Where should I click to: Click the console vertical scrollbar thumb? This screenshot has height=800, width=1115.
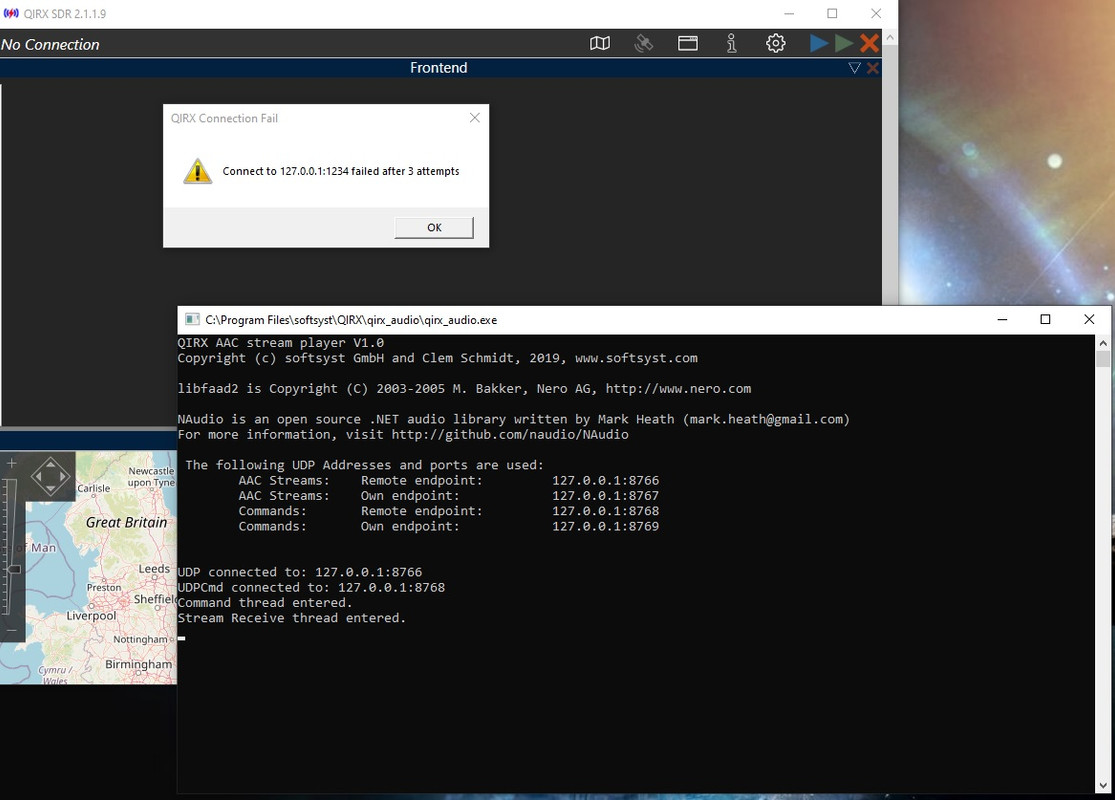[1103, 359]
